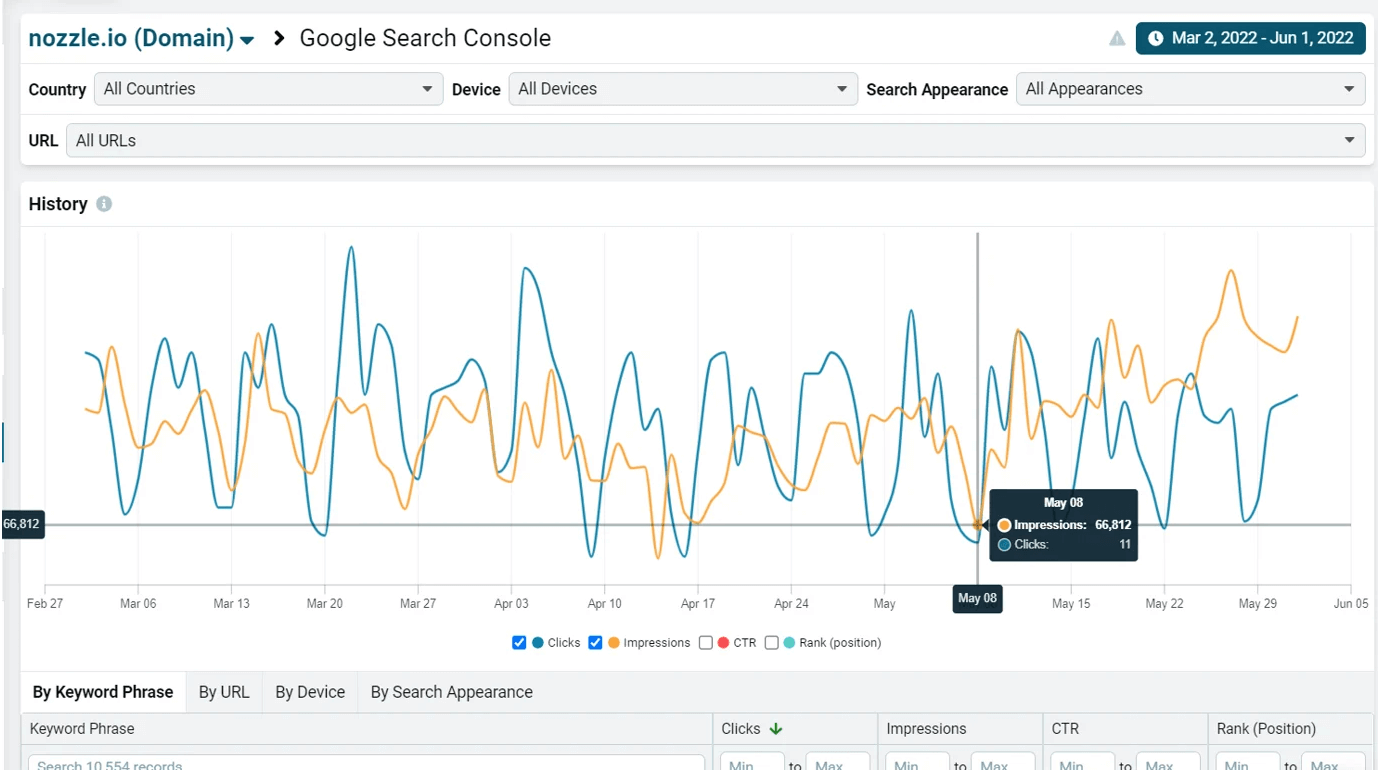Click the keyword search records field
Image resolution: width=1384 pixels, height=774 pixels.
(365, 764)
